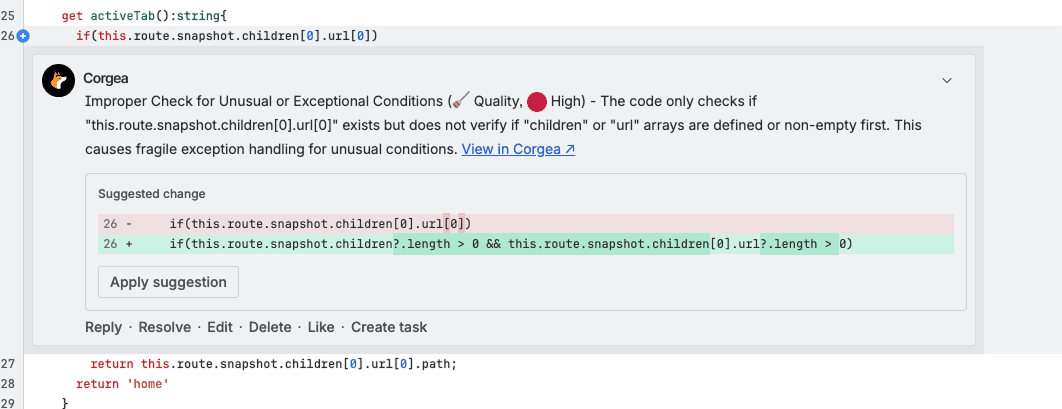
Task: Click the blue add-comment icon on line 26
Action: click(x=23, y=36)
